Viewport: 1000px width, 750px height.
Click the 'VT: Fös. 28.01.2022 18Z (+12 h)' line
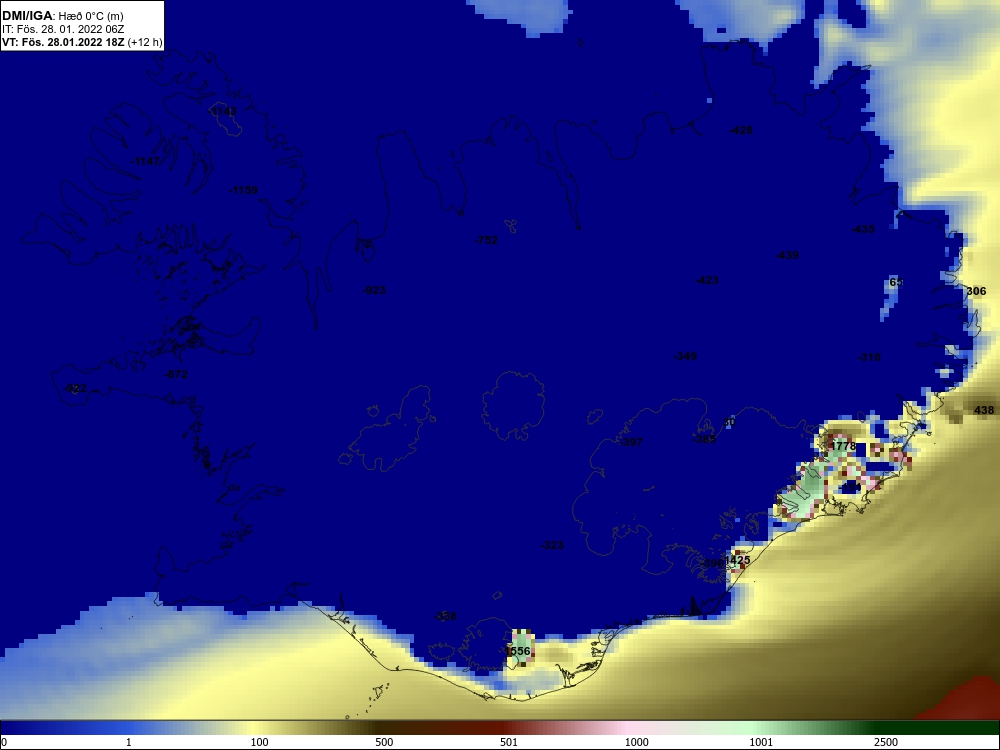(82, 42)
